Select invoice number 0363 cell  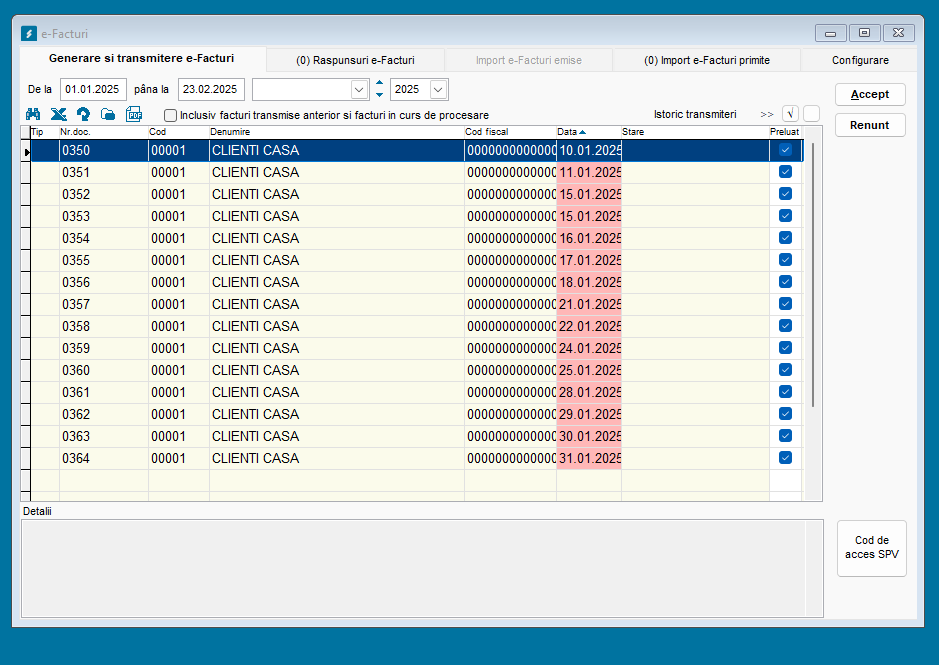104,436
